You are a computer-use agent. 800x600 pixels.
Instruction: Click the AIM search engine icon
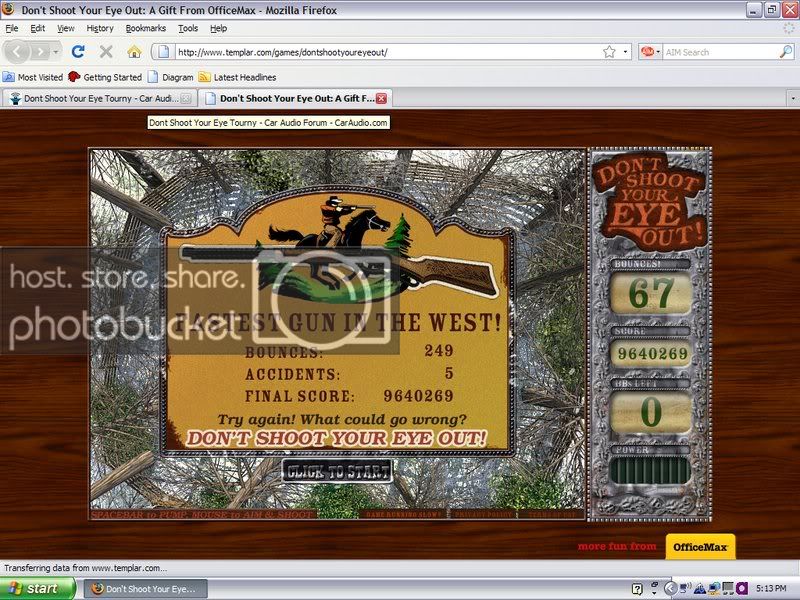(648, 52)
